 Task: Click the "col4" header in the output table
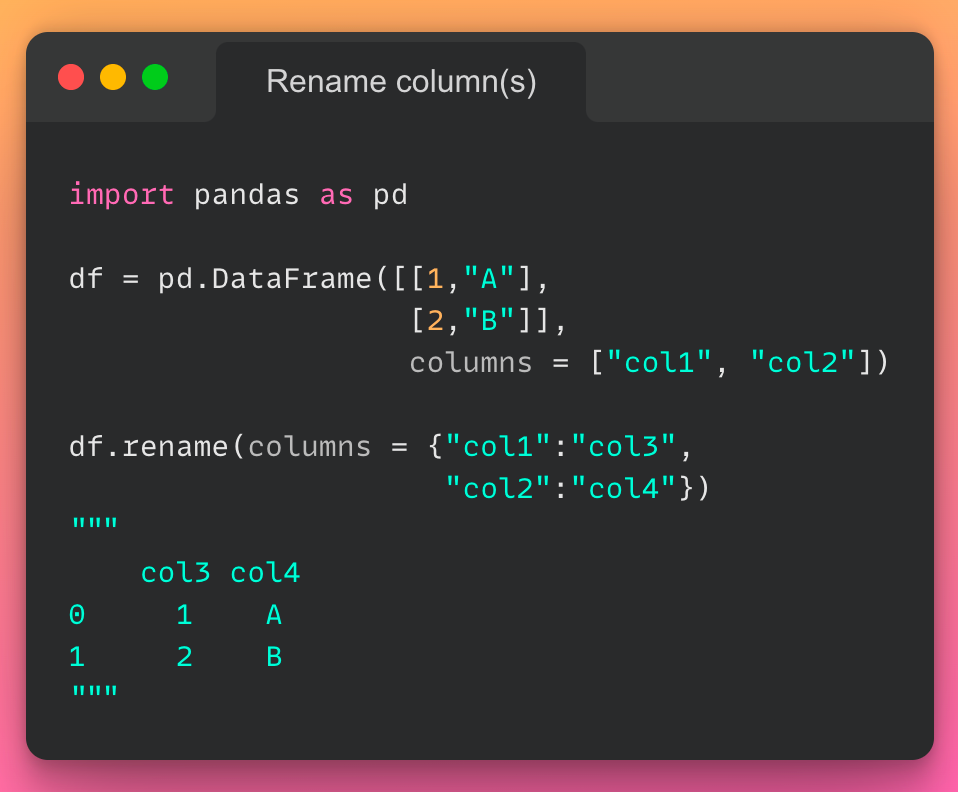[265, 573]
